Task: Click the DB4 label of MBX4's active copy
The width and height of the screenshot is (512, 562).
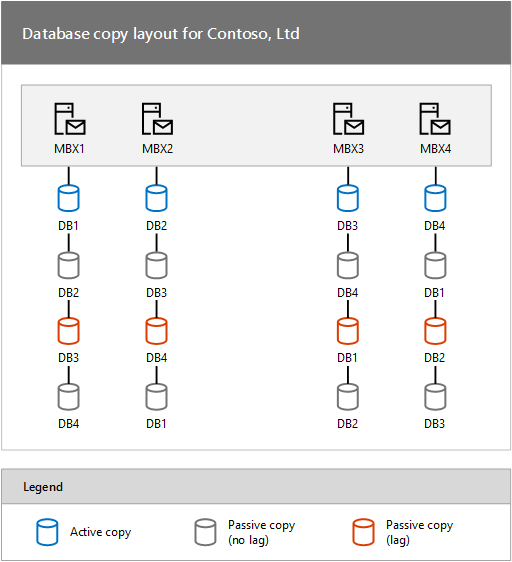Action: click(x=435, y=226)
